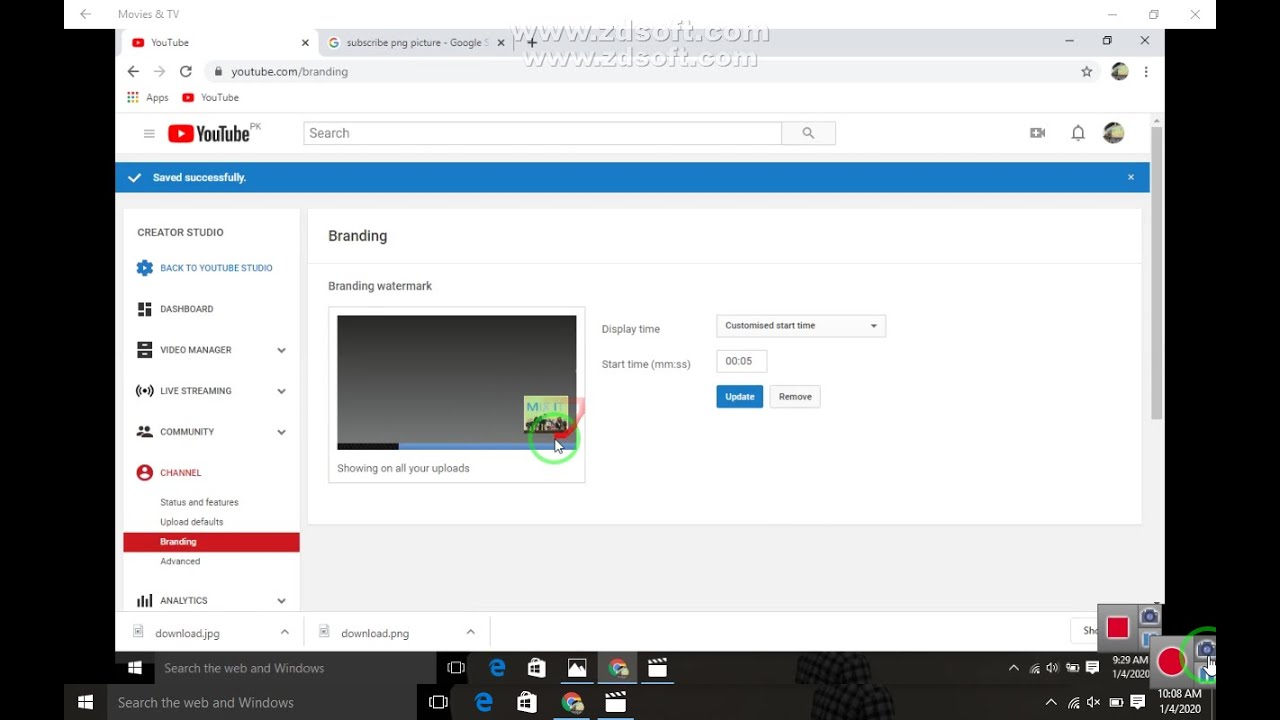Reload the youtube.com/branding page
This screenshot has width=1280, height=720.
(185, 71)
